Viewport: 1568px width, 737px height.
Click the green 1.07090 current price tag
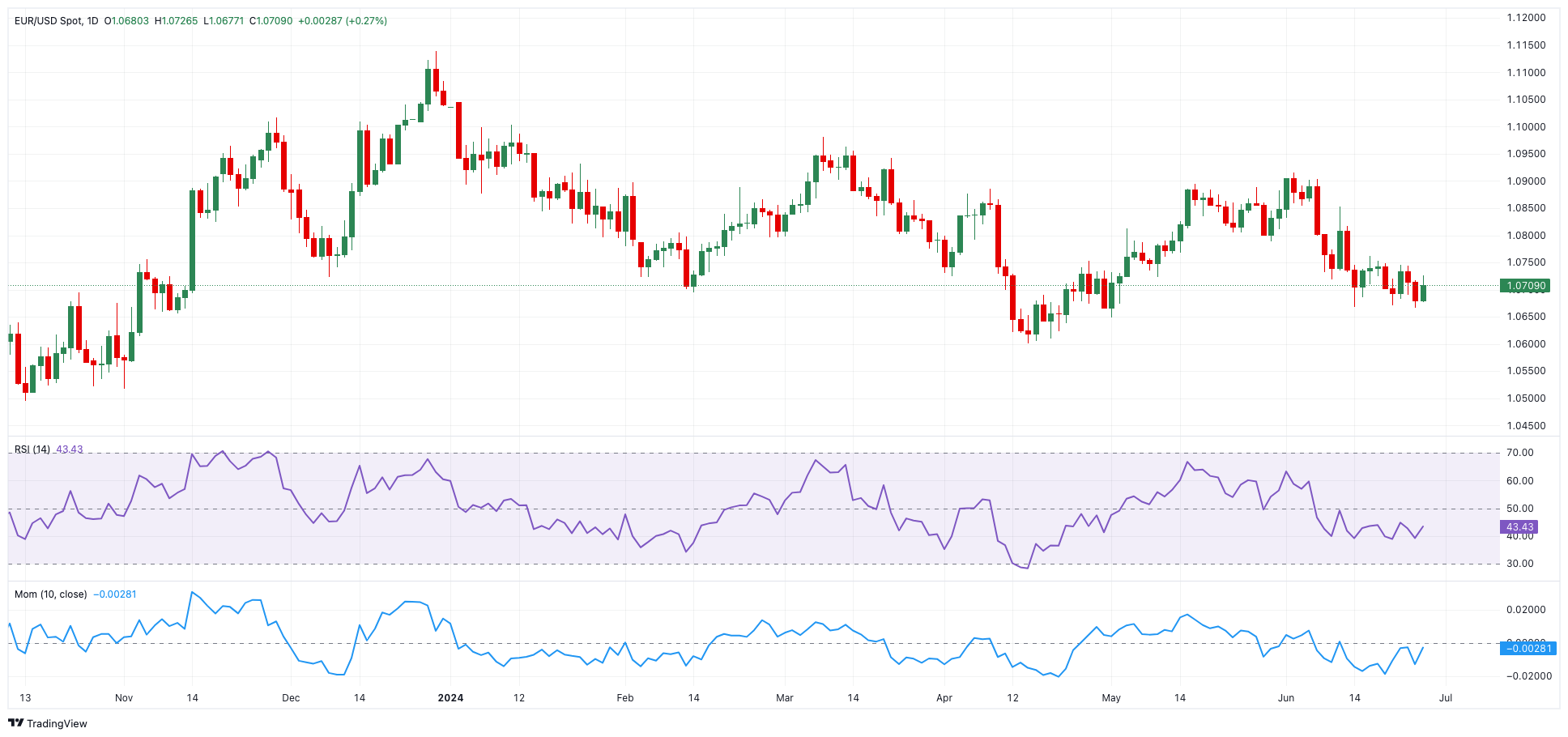point(1526,286)
